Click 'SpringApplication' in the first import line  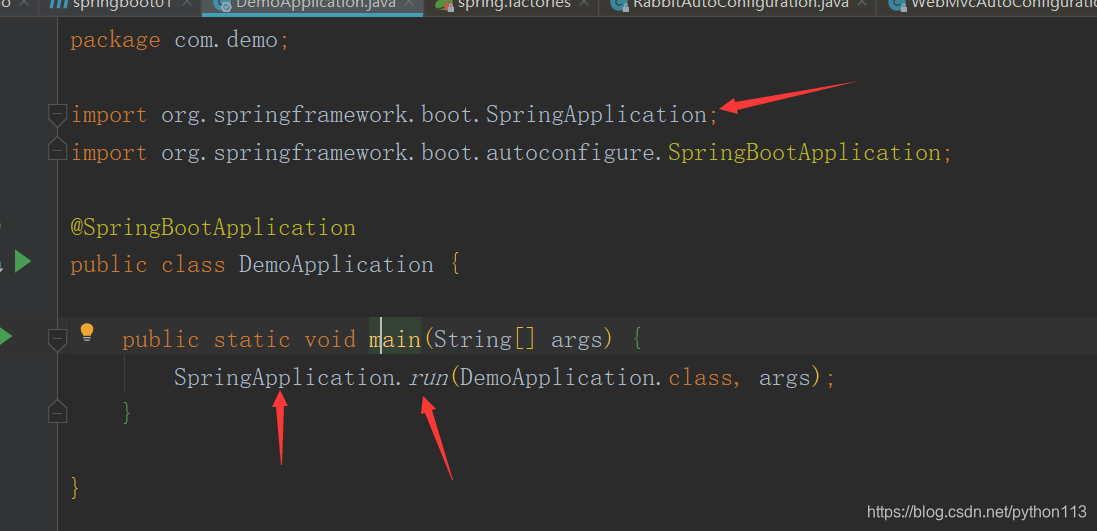(x=597, y=115)
